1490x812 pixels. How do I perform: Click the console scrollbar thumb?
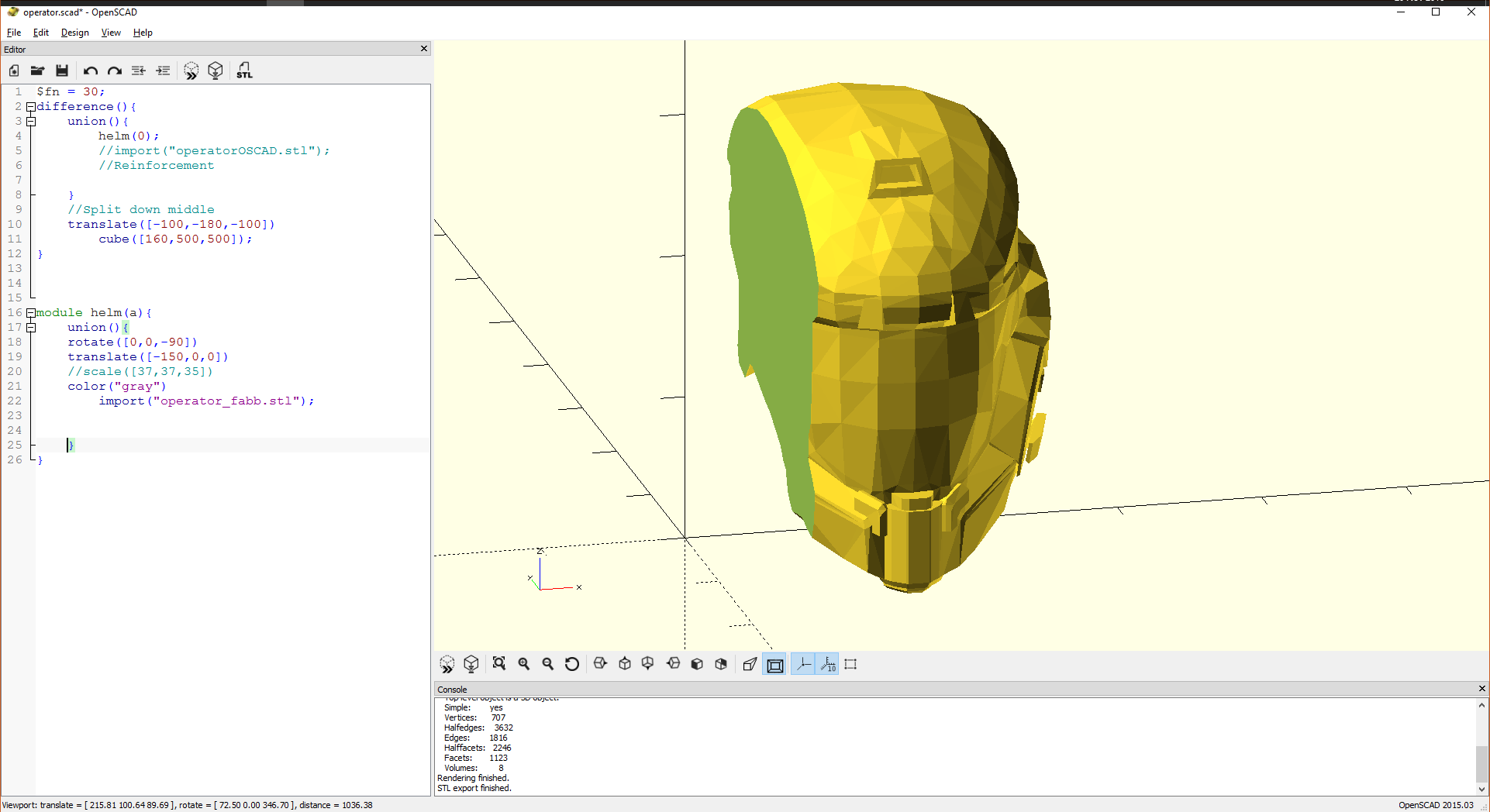[1481, 765]
